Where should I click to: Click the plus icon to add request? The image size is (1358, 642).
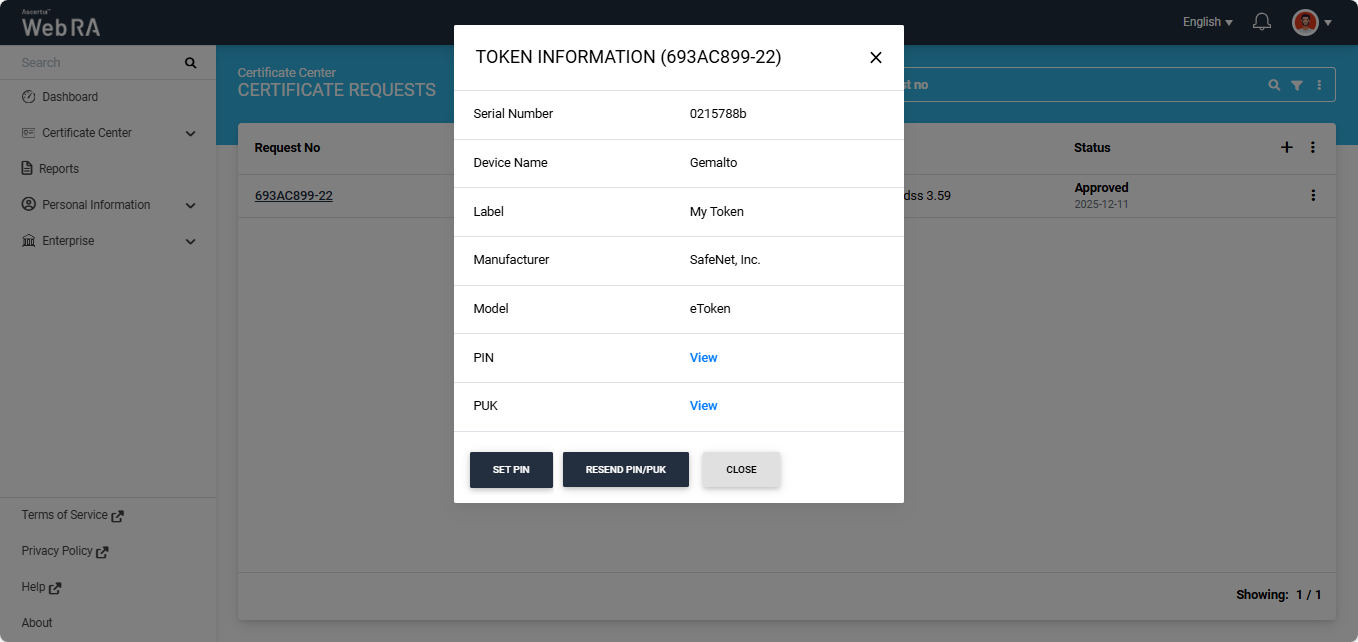(x=1287, y=148)
